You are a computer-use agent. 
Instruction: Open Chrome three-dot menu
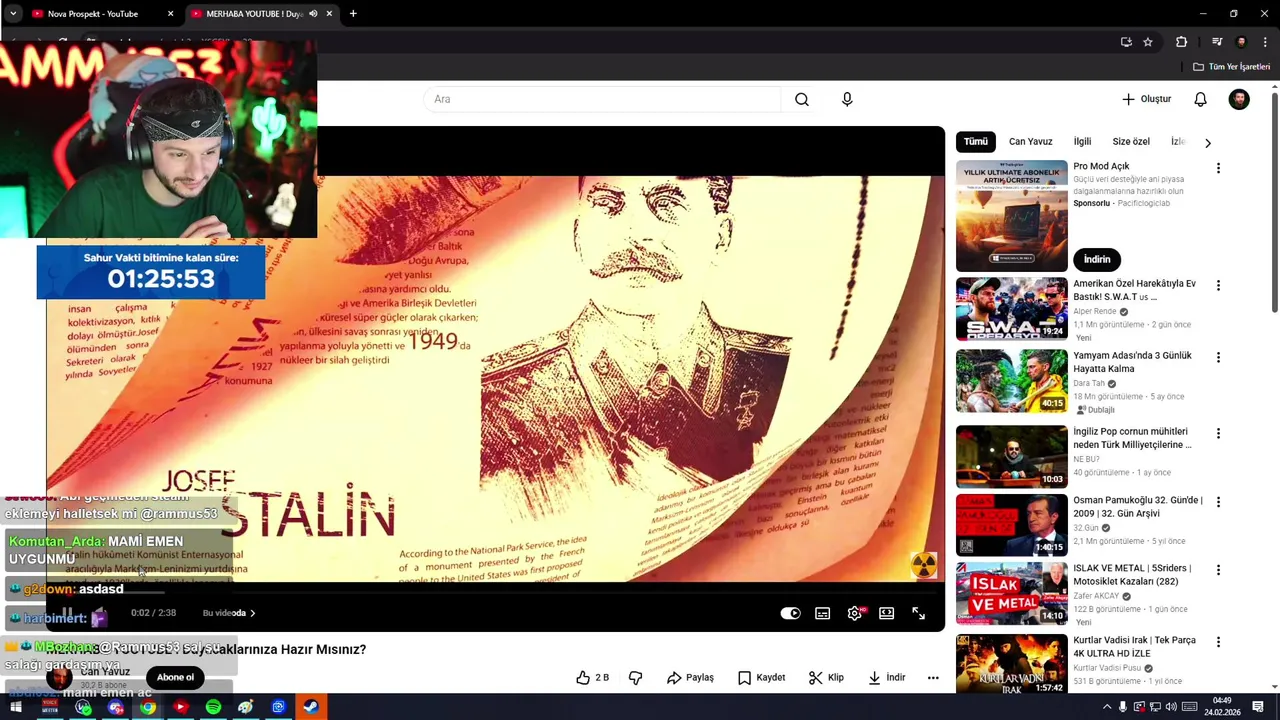tap(1266, 42)
